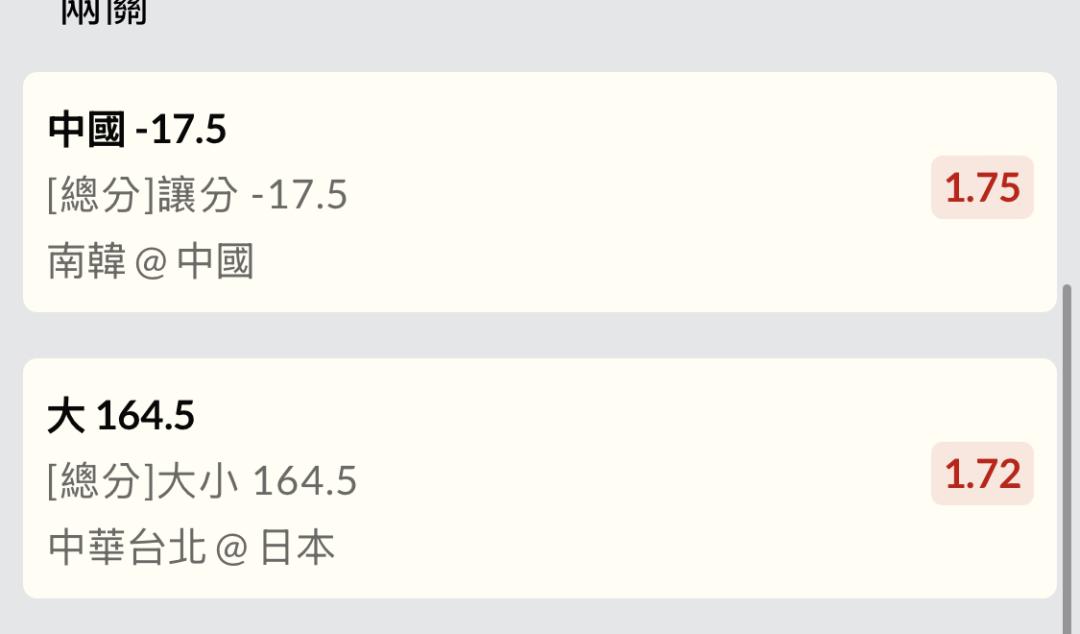Tap the 1.75 odds badge
The image size is (1080, 634).
click(x=982, y=188)
